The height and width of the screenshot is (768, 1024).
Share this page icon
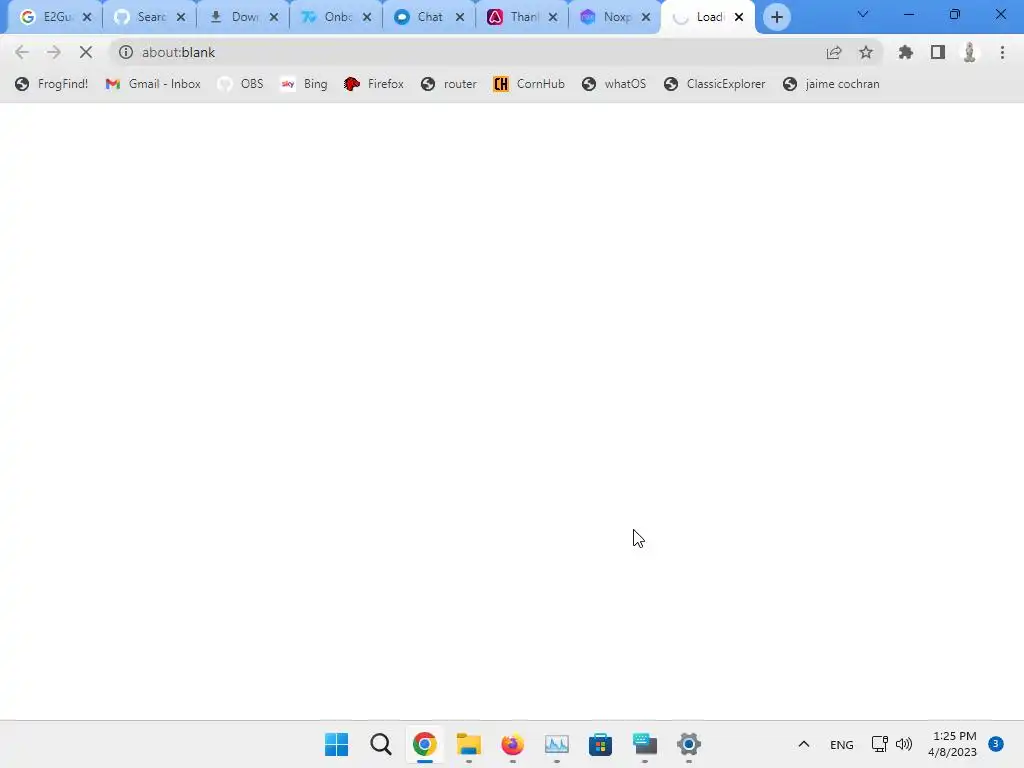[834, 52]
